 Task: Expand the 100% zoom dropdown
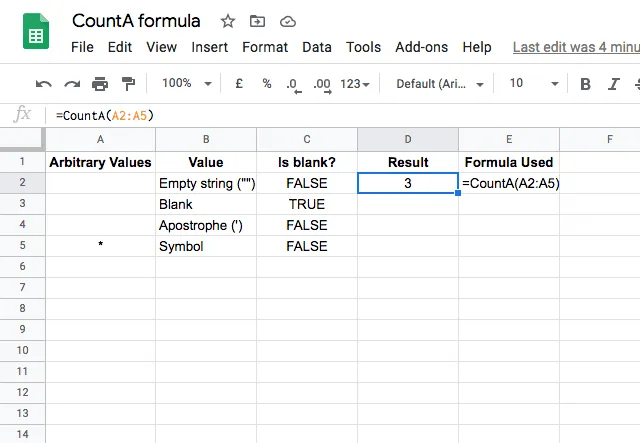click(x=187, y=84)
